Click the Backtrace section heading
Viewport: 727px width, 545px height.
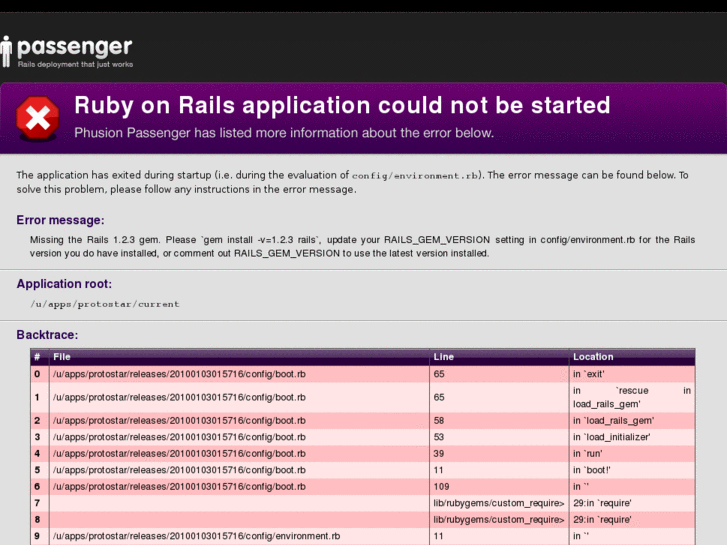pos(47,335)
